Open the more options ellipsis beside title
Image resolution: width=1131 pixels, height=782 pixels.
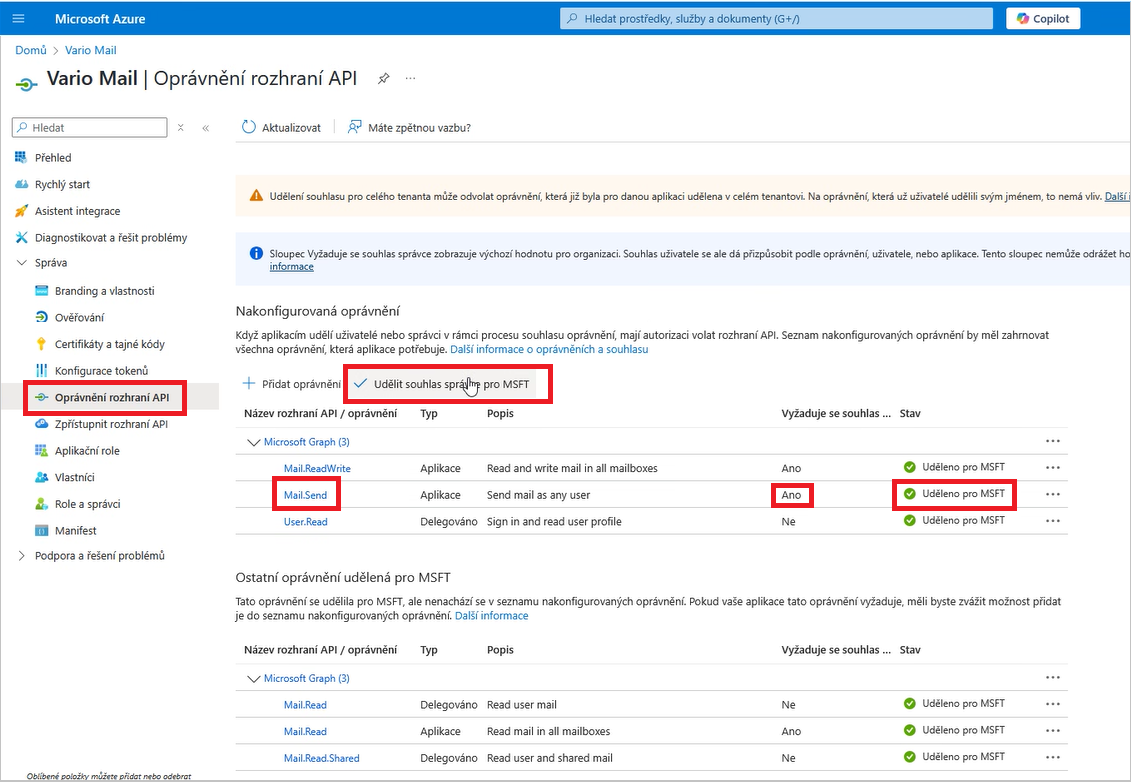410,78
